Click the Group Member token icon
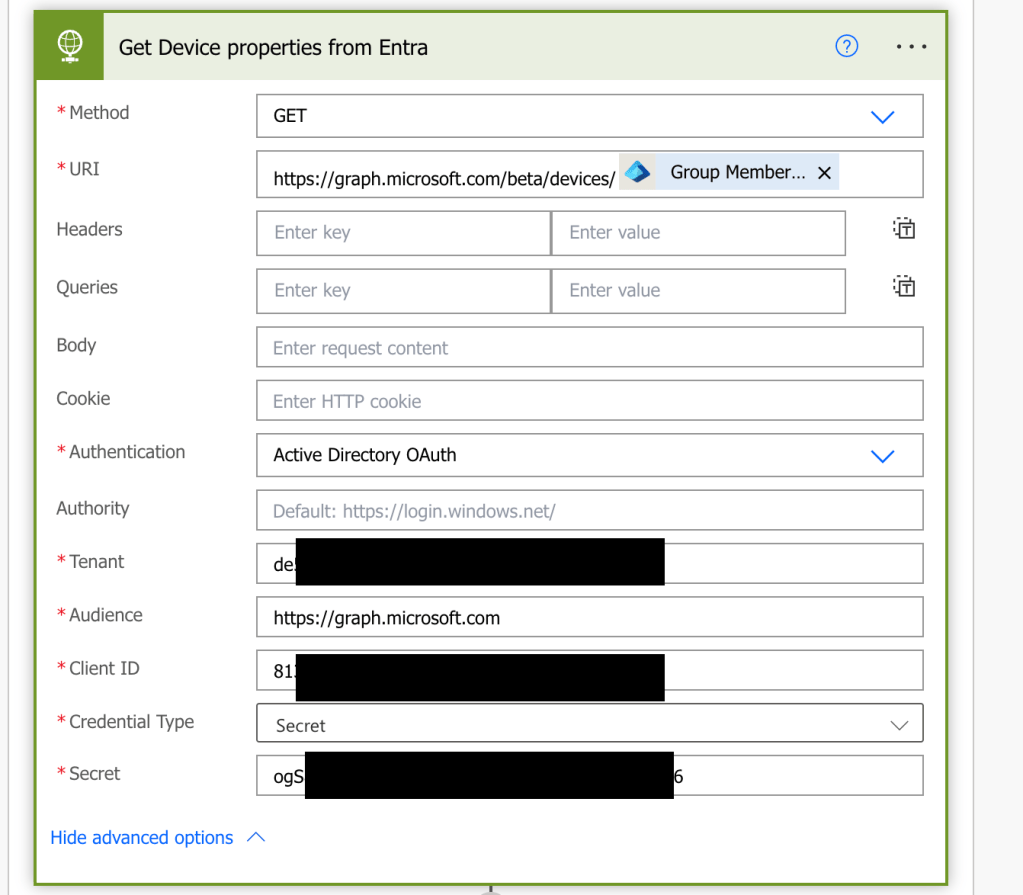This screenshot has height=895, width=1023. 637,172
